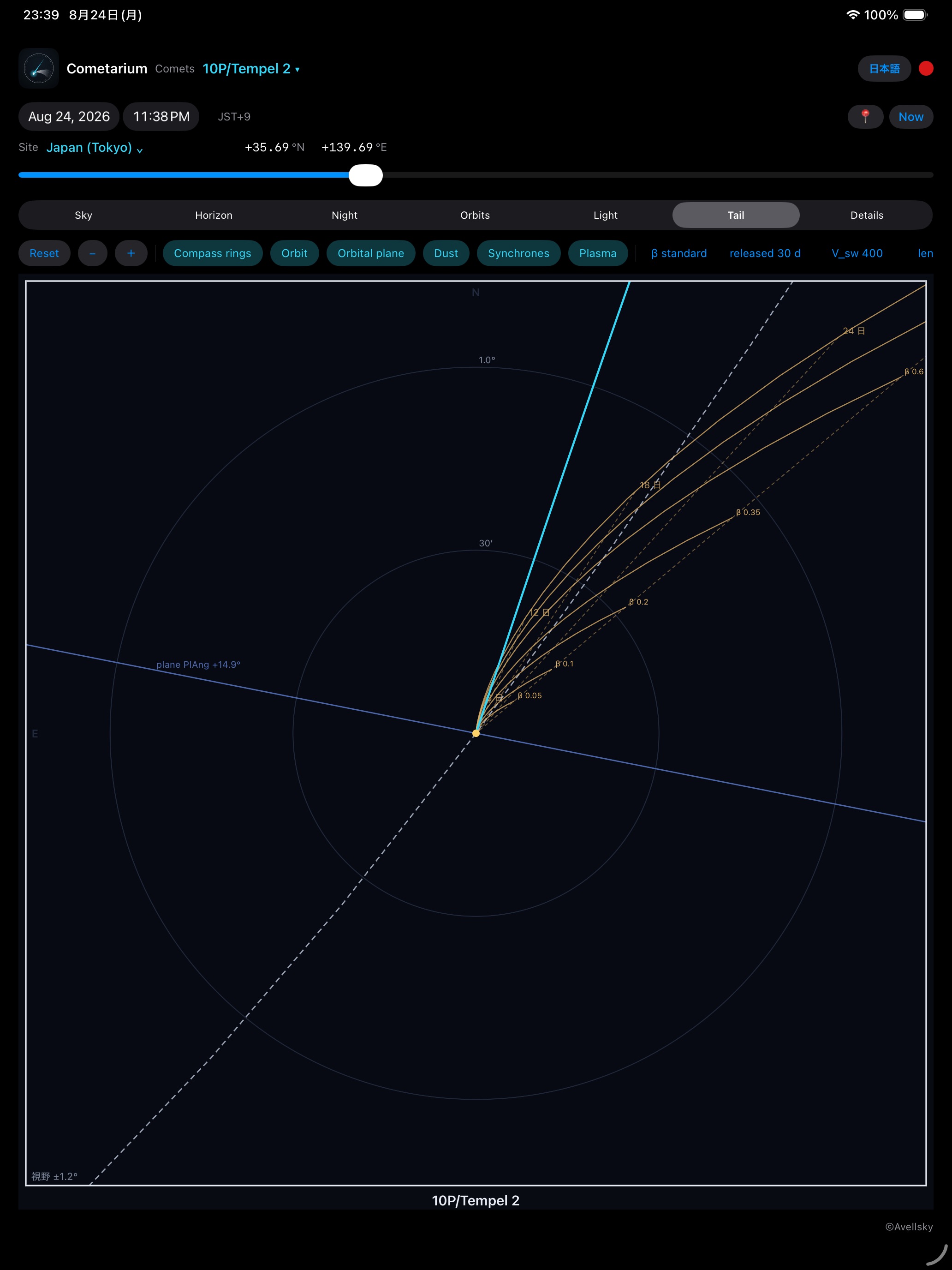Image resolution: width=952 pixels, height=1270 pixels.
Task: Expand the Japan (Tokyo) site selector
Action: (95, 148)
